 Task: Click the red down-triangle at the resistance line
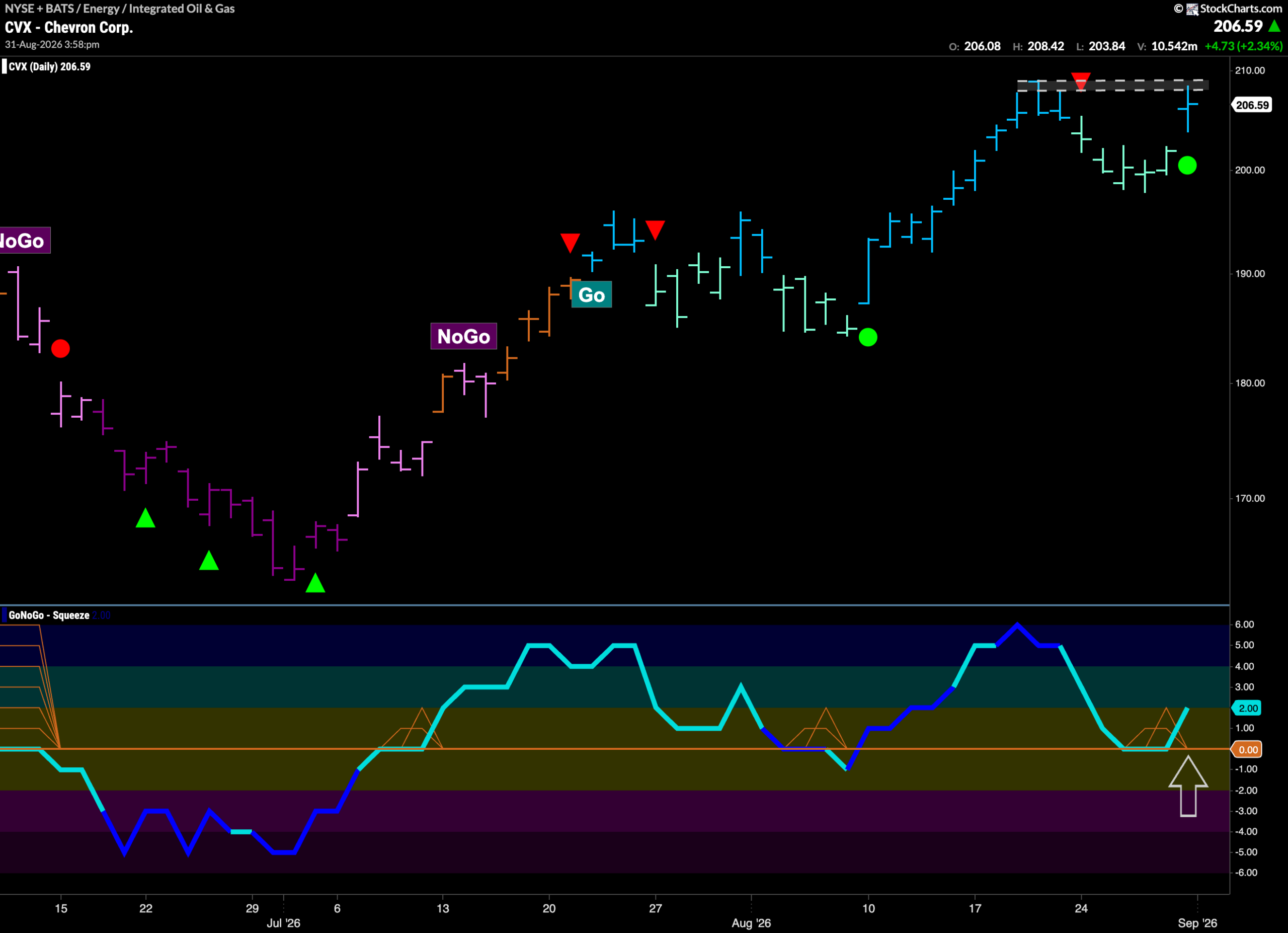point(1080,81)
